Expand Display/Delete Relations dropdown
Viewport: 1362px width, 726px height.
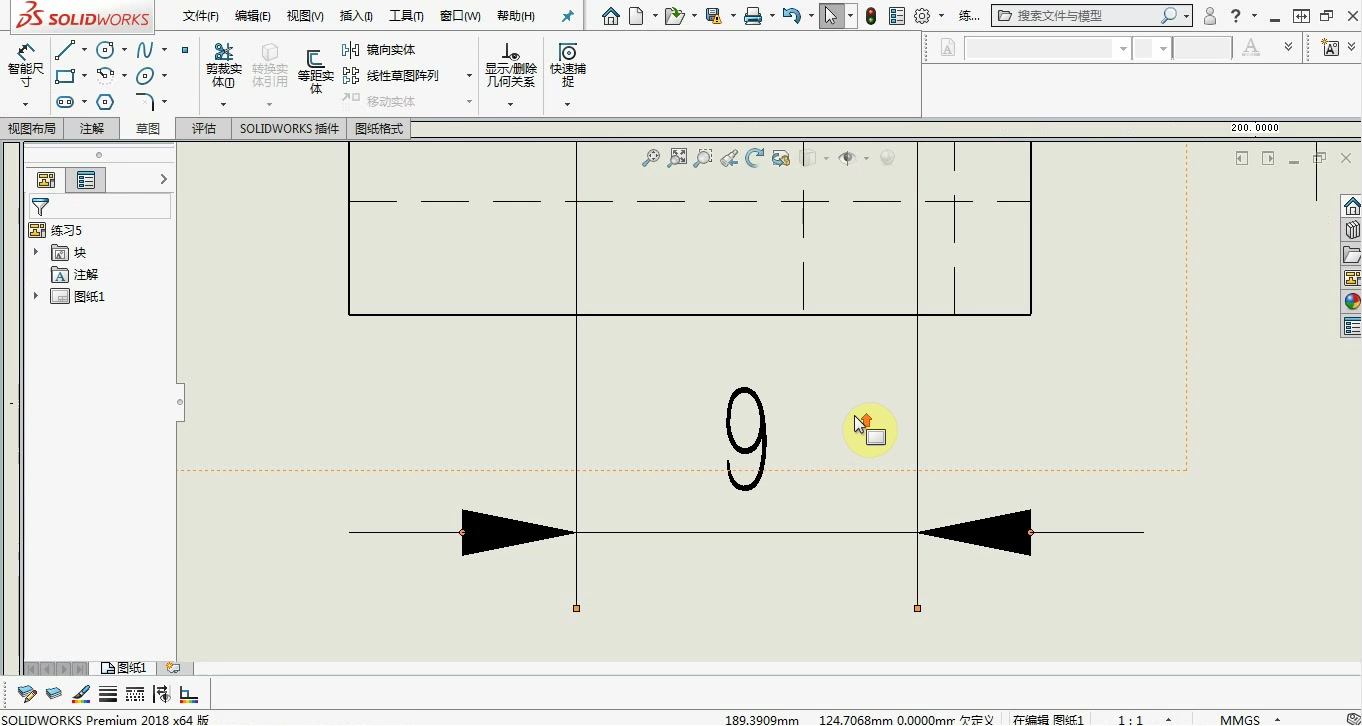[x=510, y=104]
